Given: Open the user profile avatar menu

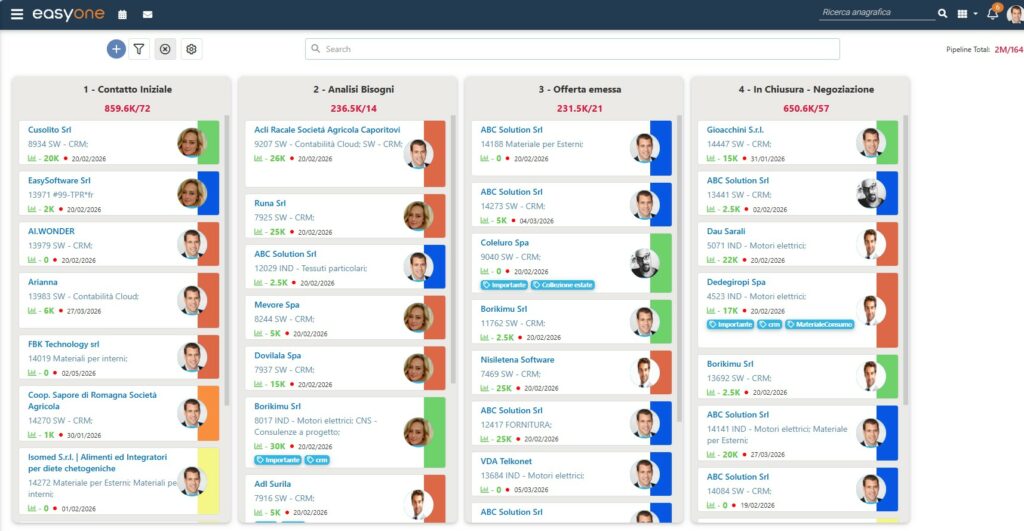Looking at the screenshot, I should click(1014, 14).
